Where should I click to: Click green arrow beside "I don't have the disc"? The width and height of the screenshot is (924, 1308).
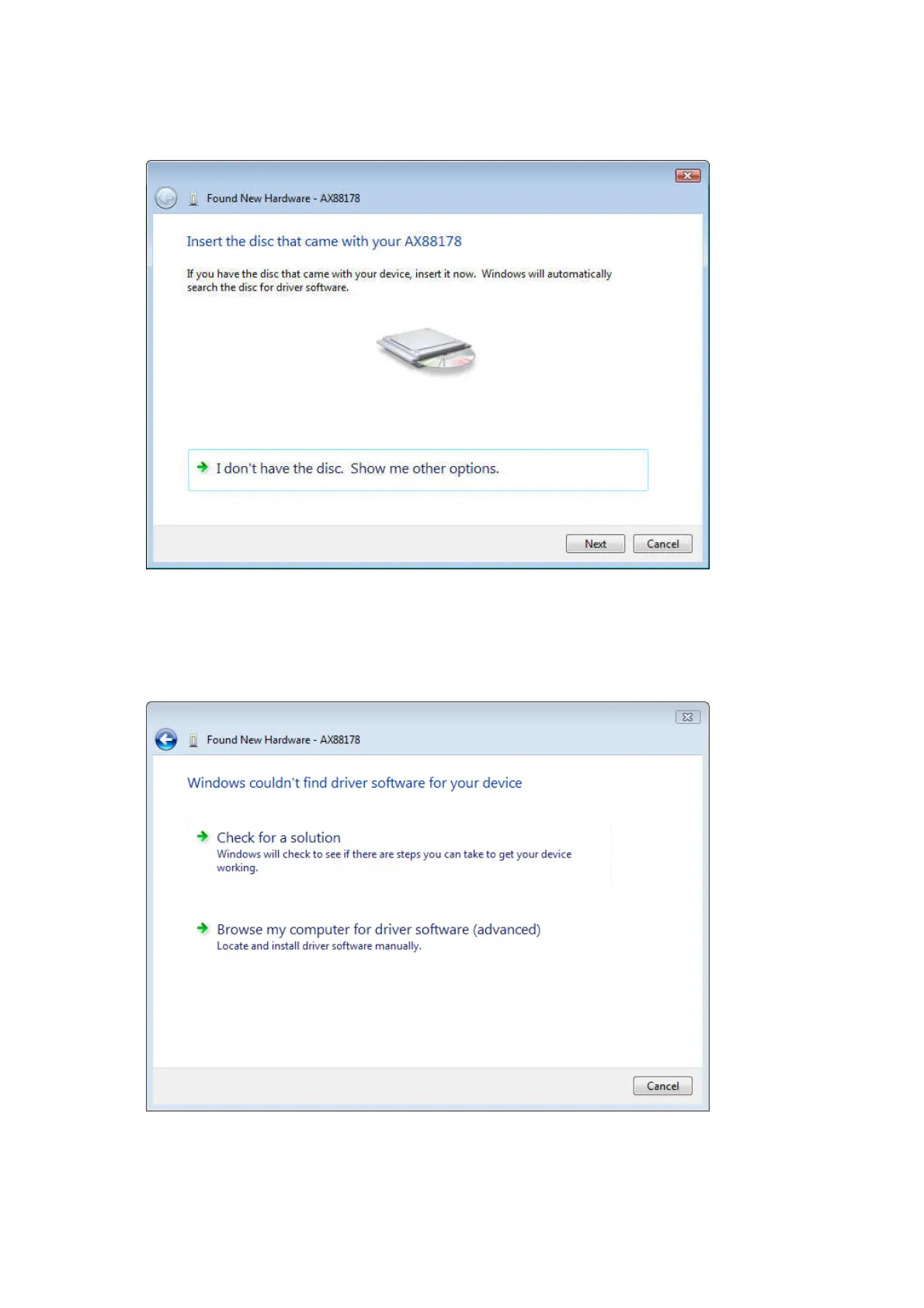click(x=203, y=467)
